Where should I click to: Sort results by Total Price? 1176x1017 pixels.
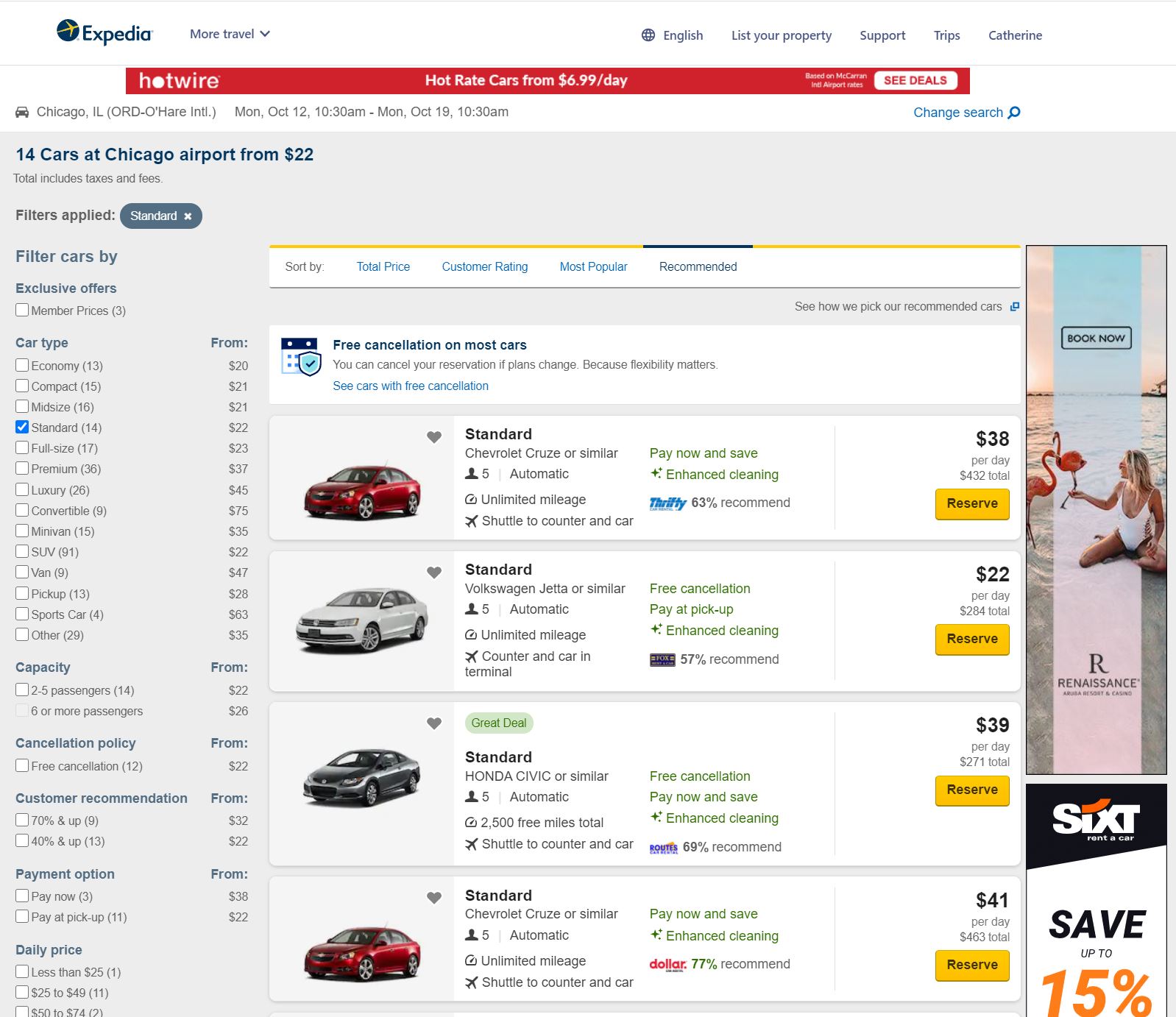(x=383, y=266)
